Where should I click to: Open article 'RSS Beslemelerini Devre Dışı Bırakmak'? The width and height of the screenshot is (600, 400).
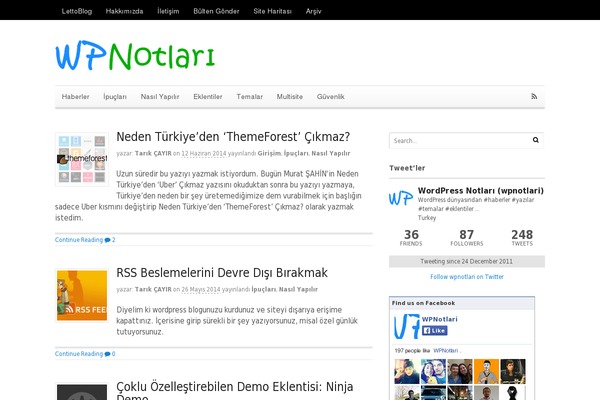coord(222,273)
